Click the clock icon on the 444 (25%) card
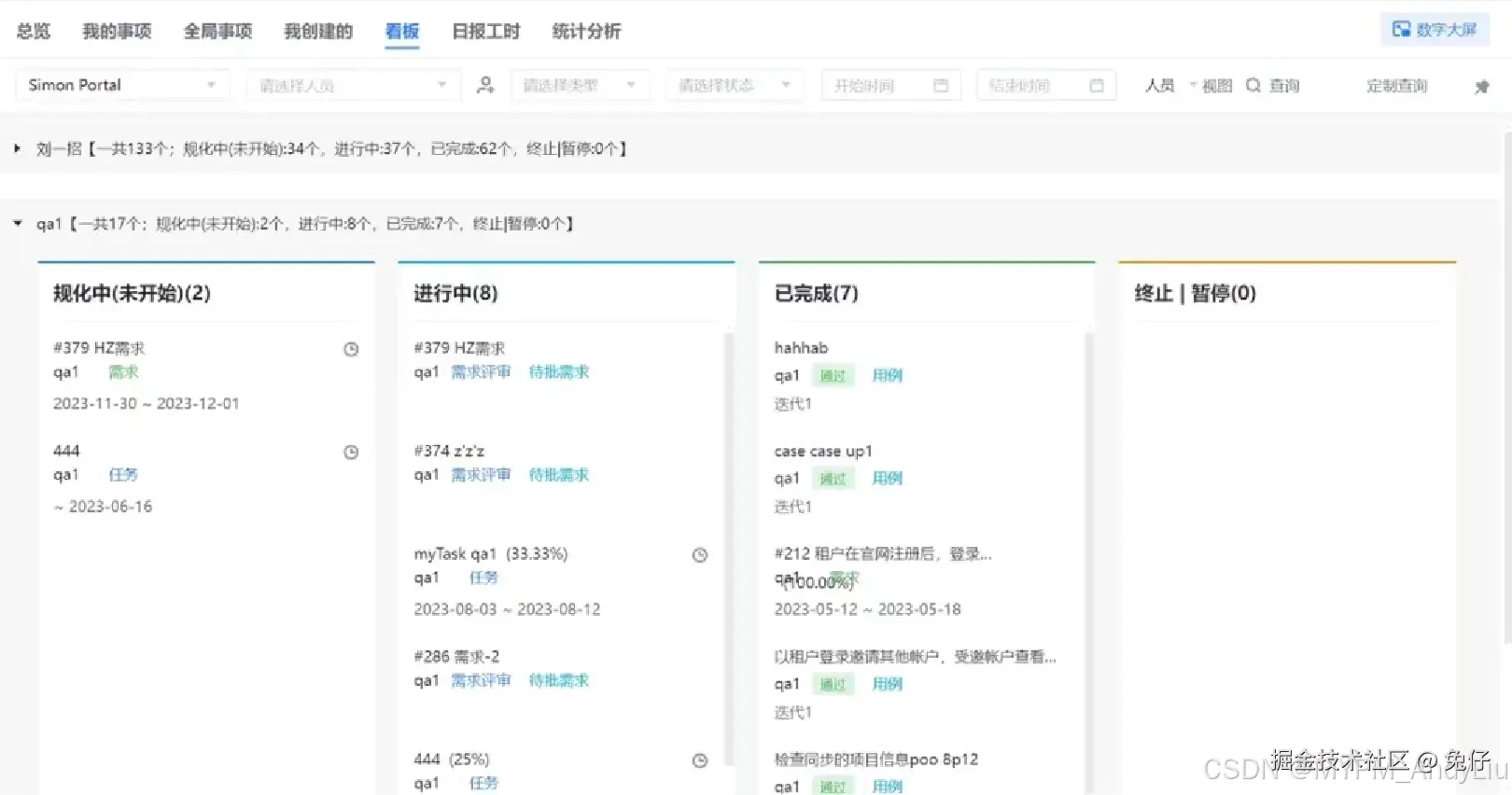Viewport: 1512px width, 795px height. [x=700, y=760]
